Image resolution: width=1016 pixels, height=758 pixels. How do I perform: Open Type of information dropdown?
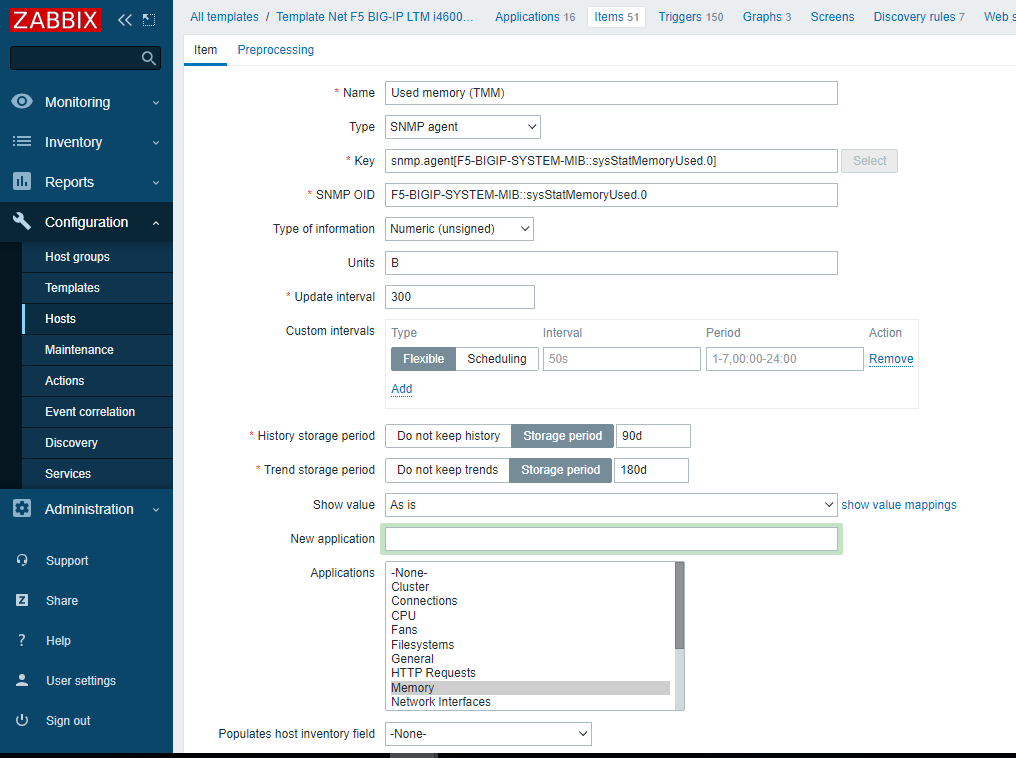tap(459, 229)
